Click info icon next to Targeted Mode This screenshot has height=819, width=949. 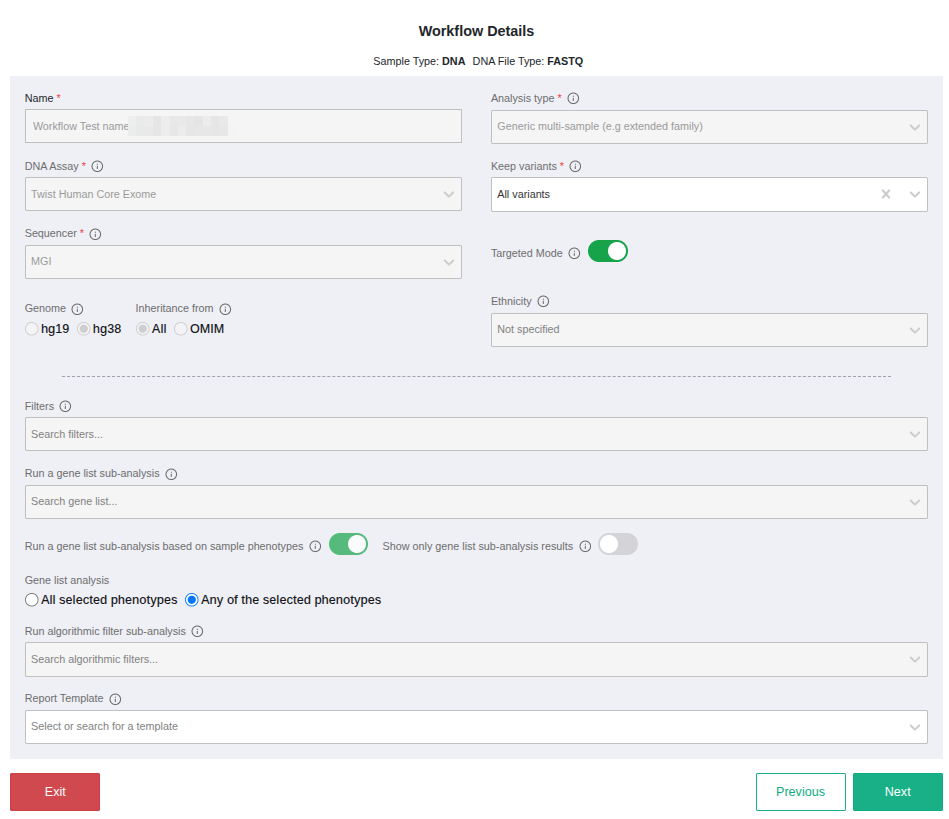574,254
